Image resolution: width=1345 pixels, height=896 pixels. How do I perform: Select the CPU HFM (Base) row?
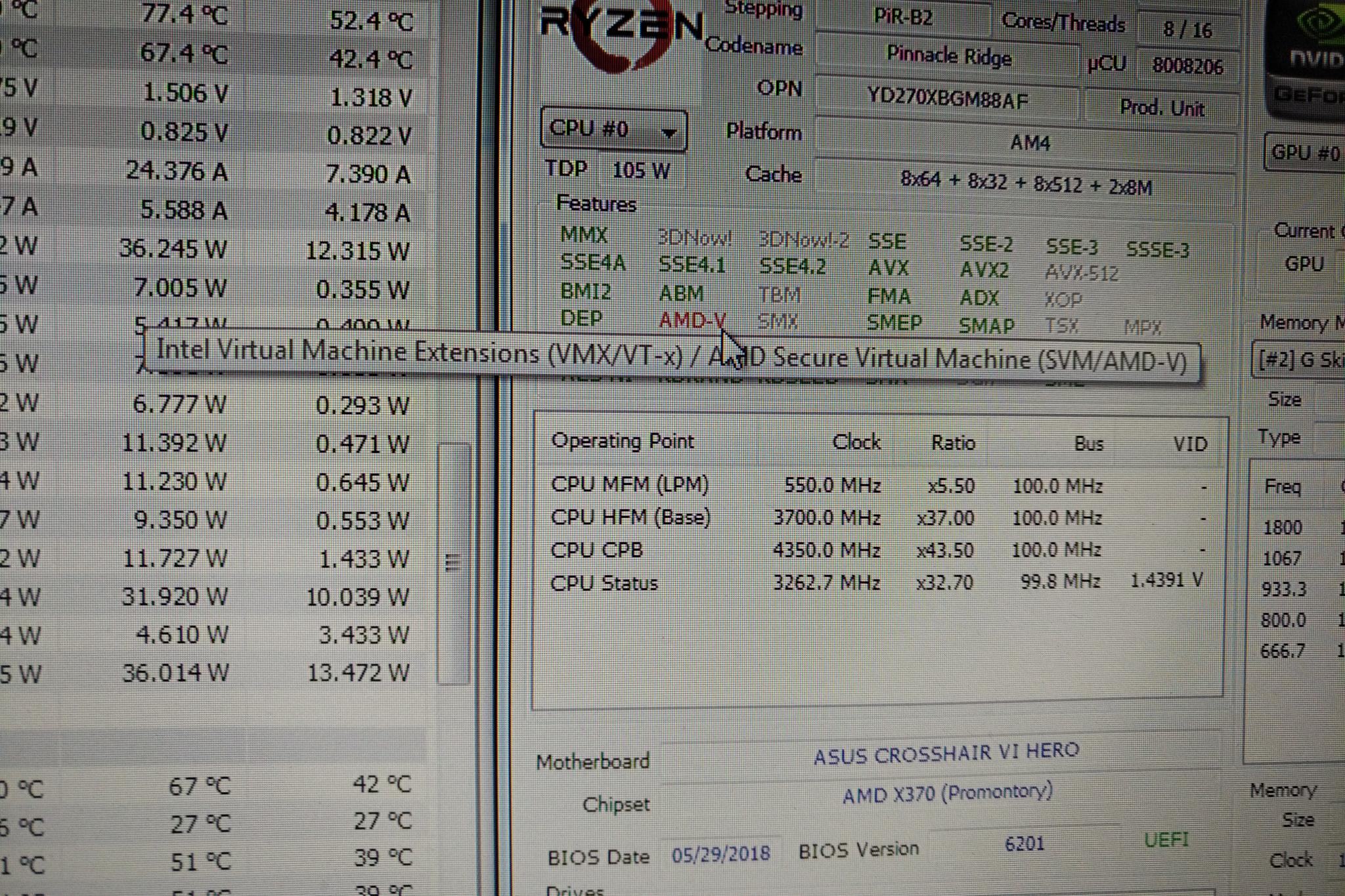pos(879,518)
